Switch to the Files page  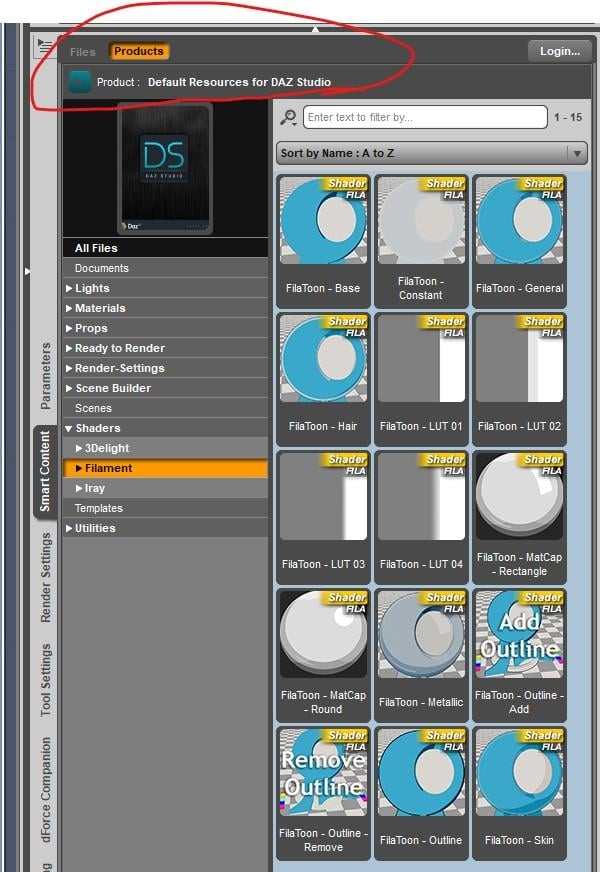coord(83,52)
